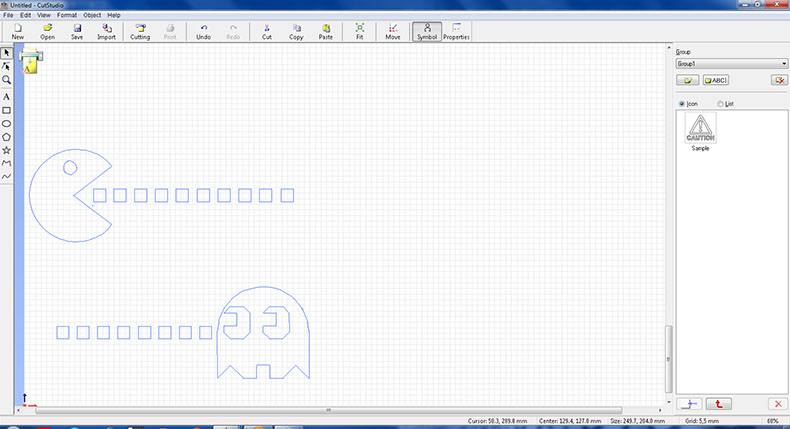Image resolution: width=790 pixels, height=429 pixels.
Task: Click the delete group button
Action: point(779,80)
